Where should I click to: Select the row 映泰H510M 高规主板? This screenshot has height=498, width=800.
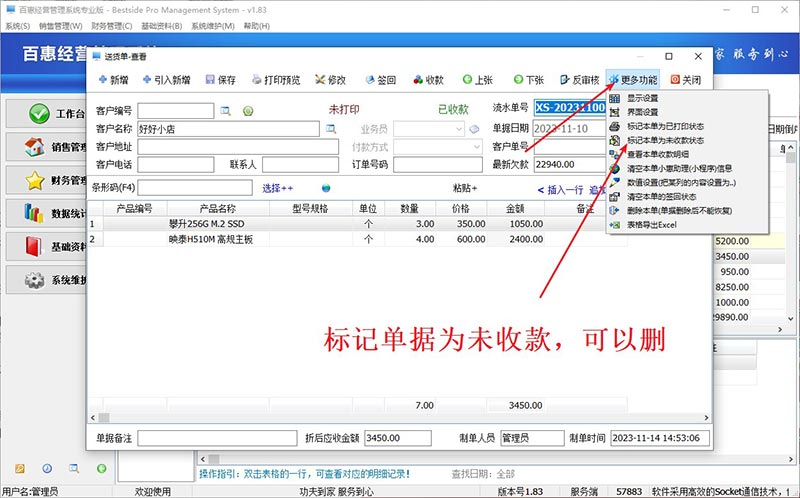click(357, 239)
